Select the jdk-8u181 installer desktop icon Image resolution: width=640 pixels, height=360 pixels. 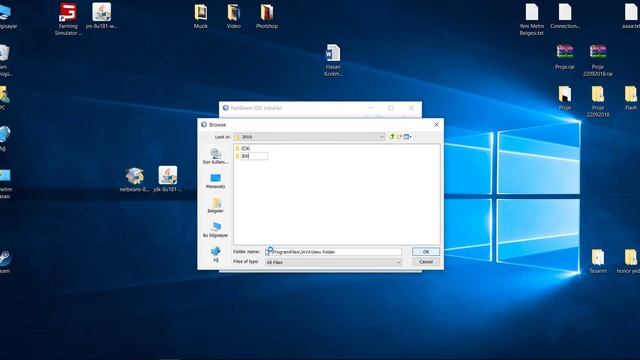[168, 179]
